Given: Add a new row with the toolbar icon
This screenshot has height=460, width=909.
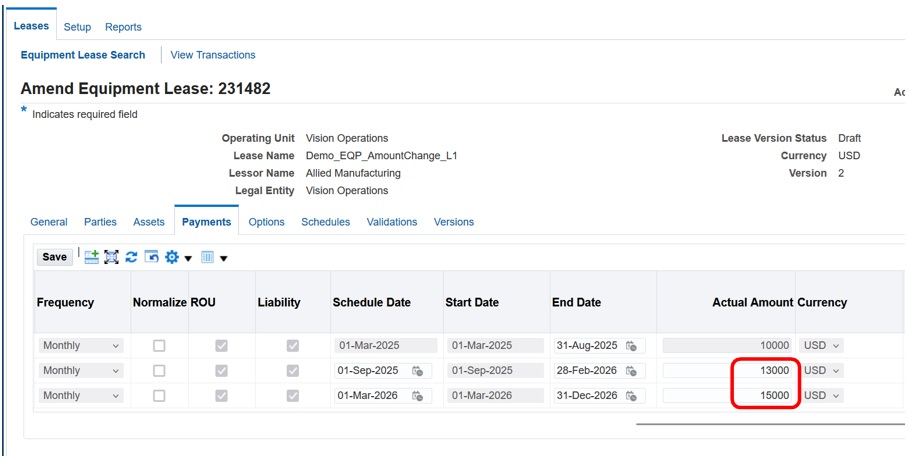Looking at the screenshot, I should 92,257.
